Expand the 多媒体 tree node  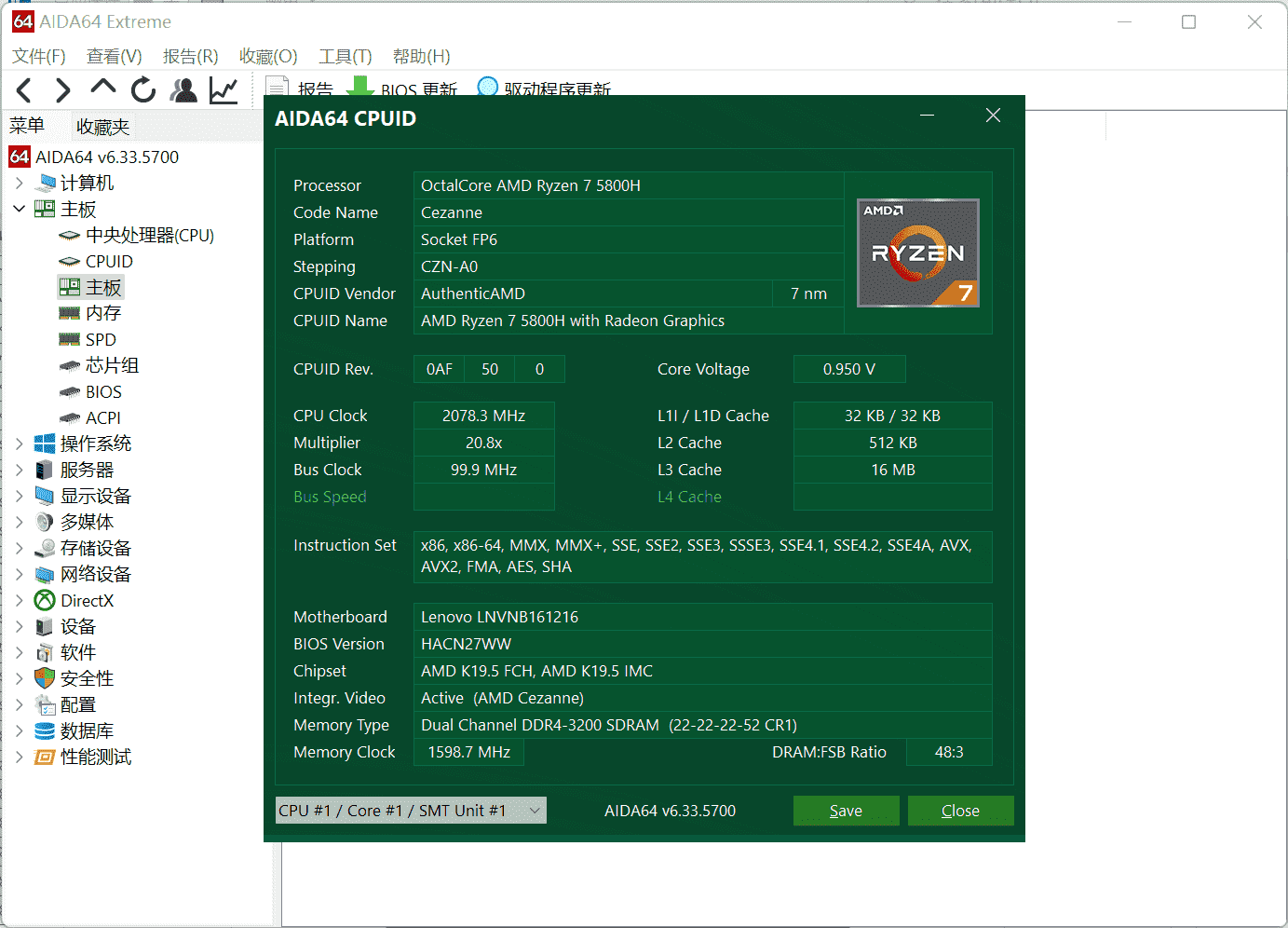click(x=19, y=522)
